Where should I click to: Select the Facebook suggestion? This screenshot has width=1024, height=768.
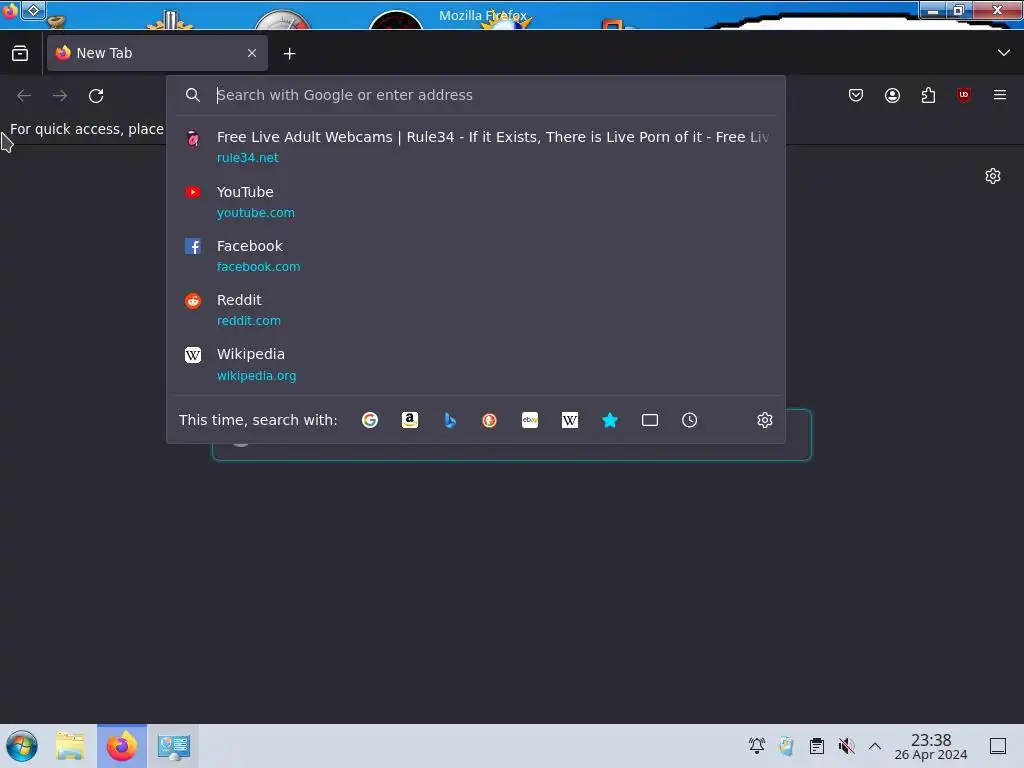click(x=475, y=256)
